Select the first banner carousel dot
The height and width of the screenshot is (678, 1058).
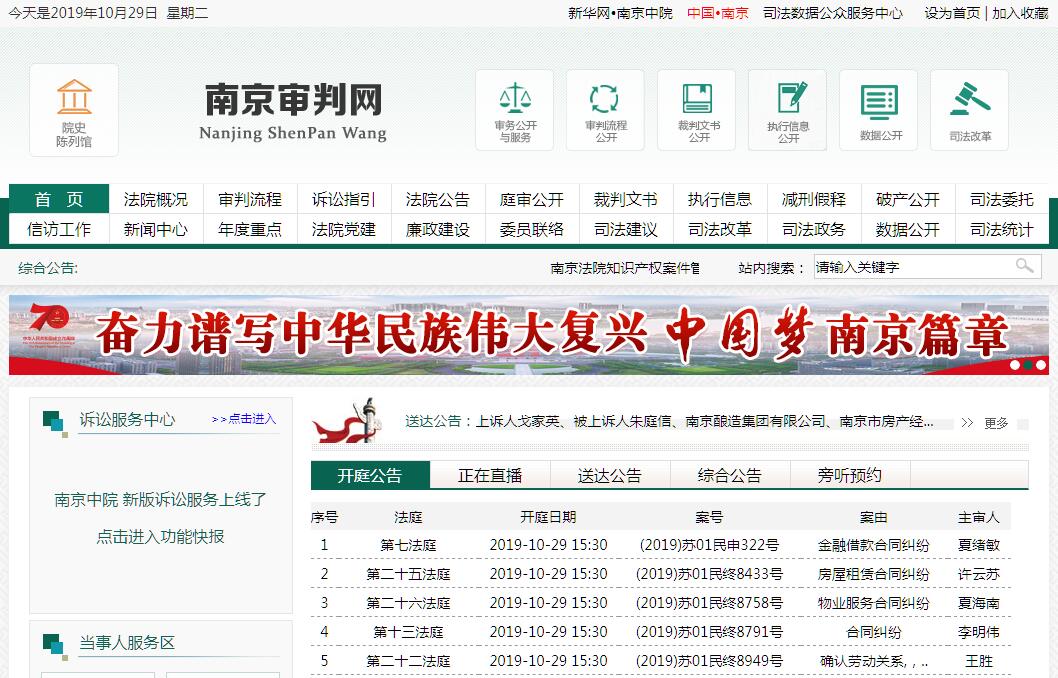click(x=1013, y=365)
